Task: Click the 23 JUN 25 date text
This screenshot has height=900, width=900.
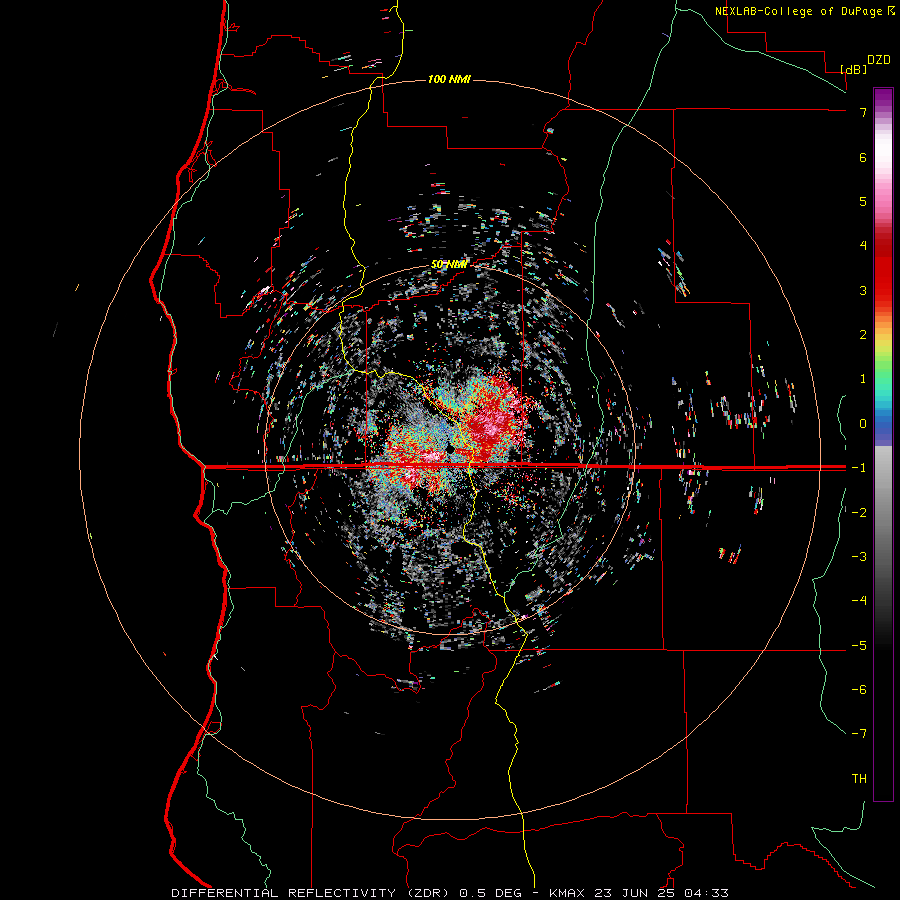Action: coord(636,893)
